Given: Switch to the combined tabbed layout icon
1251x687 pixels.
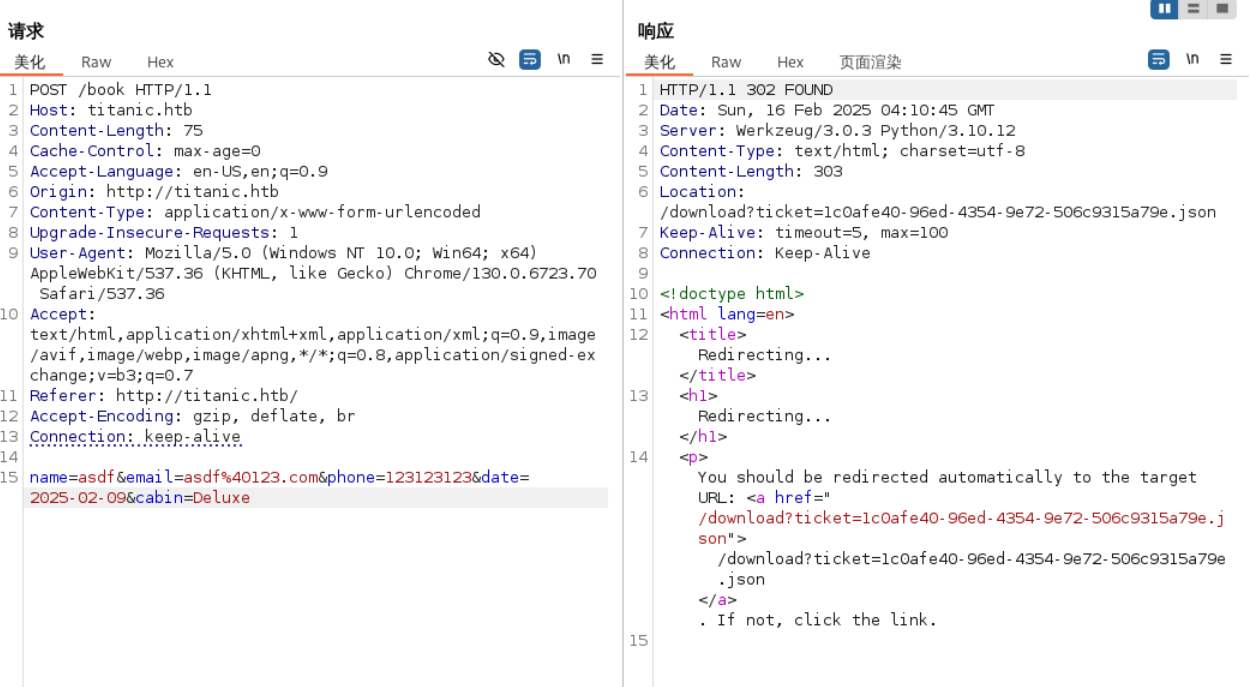Looking at the screenshot, I should tap(1222, 9).
